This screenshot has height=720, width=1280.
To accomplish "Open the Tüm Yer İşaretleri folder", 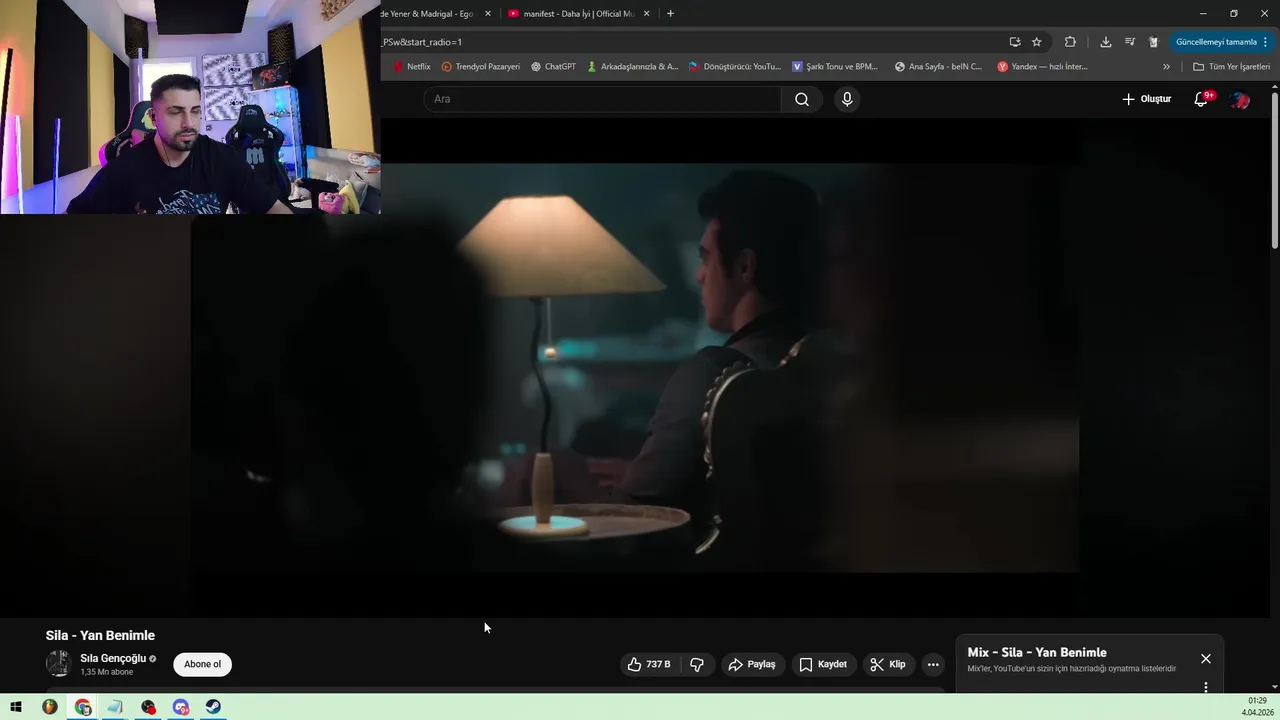I will coord(1232,67).
